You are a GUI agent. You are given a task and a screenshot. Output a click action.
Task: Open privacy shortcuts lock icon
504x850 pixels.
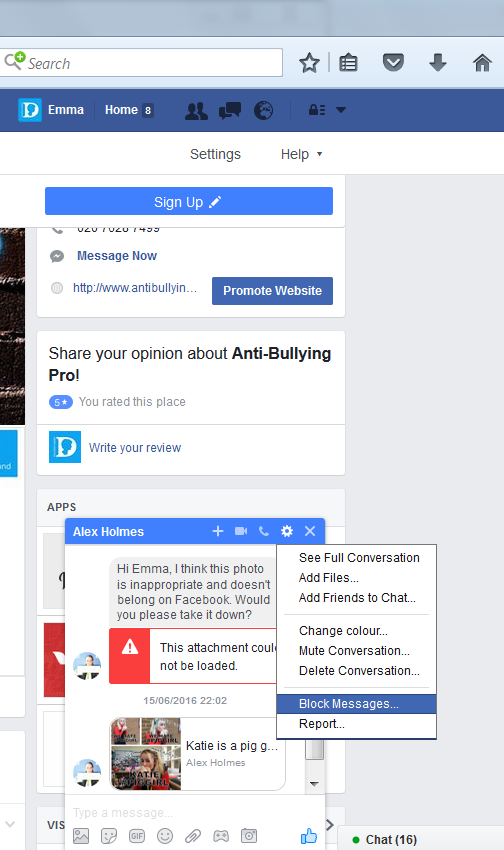coord(317,110)
